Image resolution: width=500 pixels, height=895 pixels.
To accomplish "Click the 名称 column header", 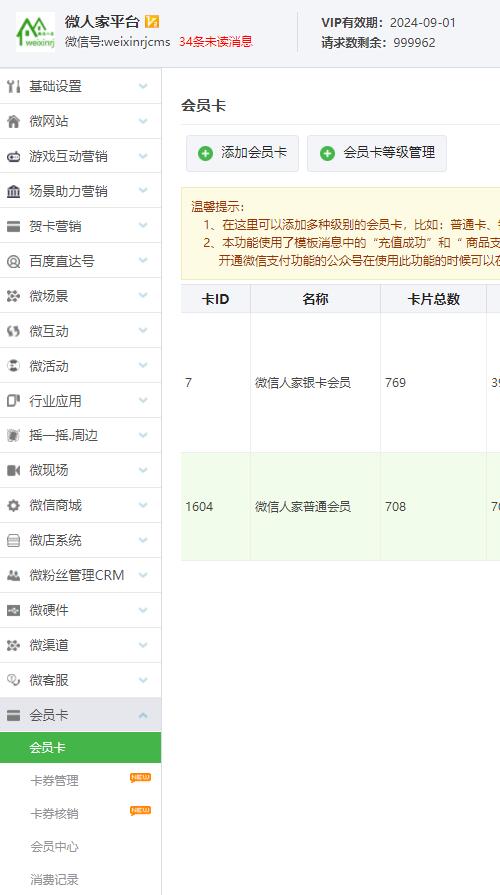I will (315, 299).
